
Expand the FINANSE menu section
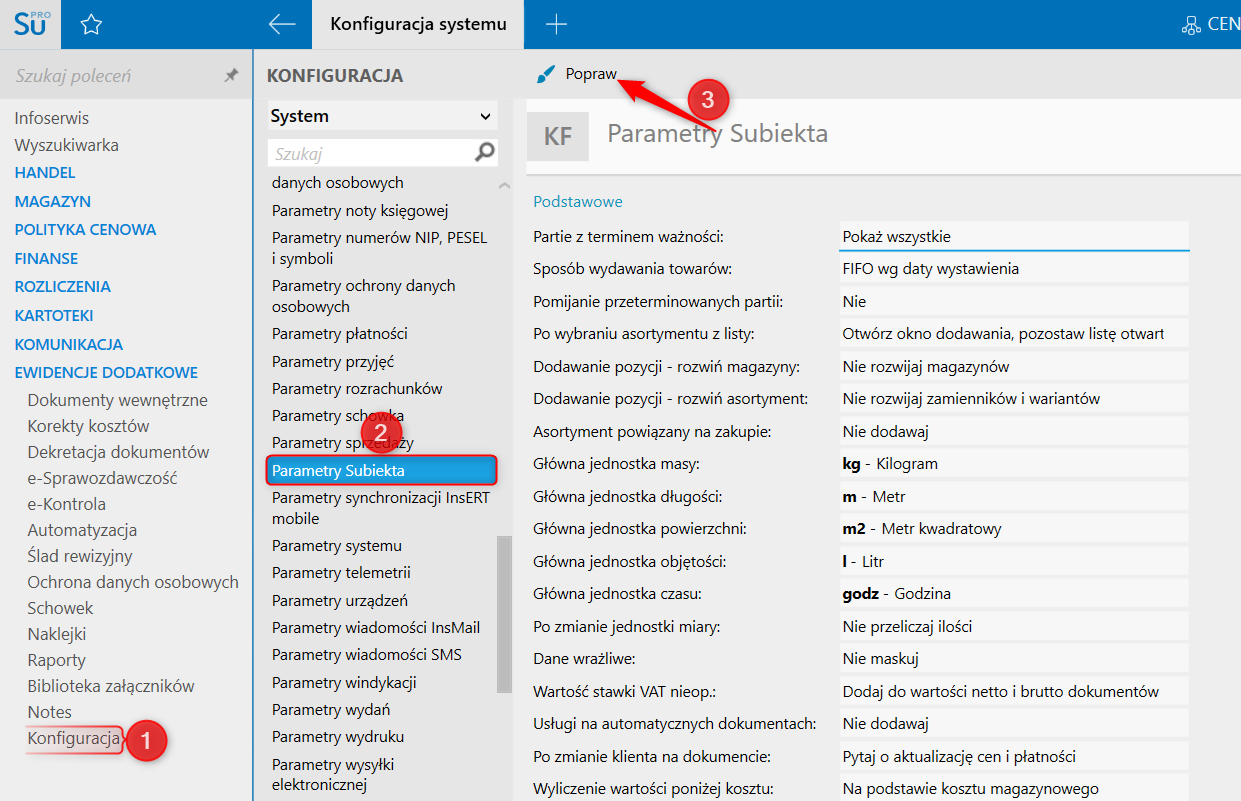click(46, 258)
